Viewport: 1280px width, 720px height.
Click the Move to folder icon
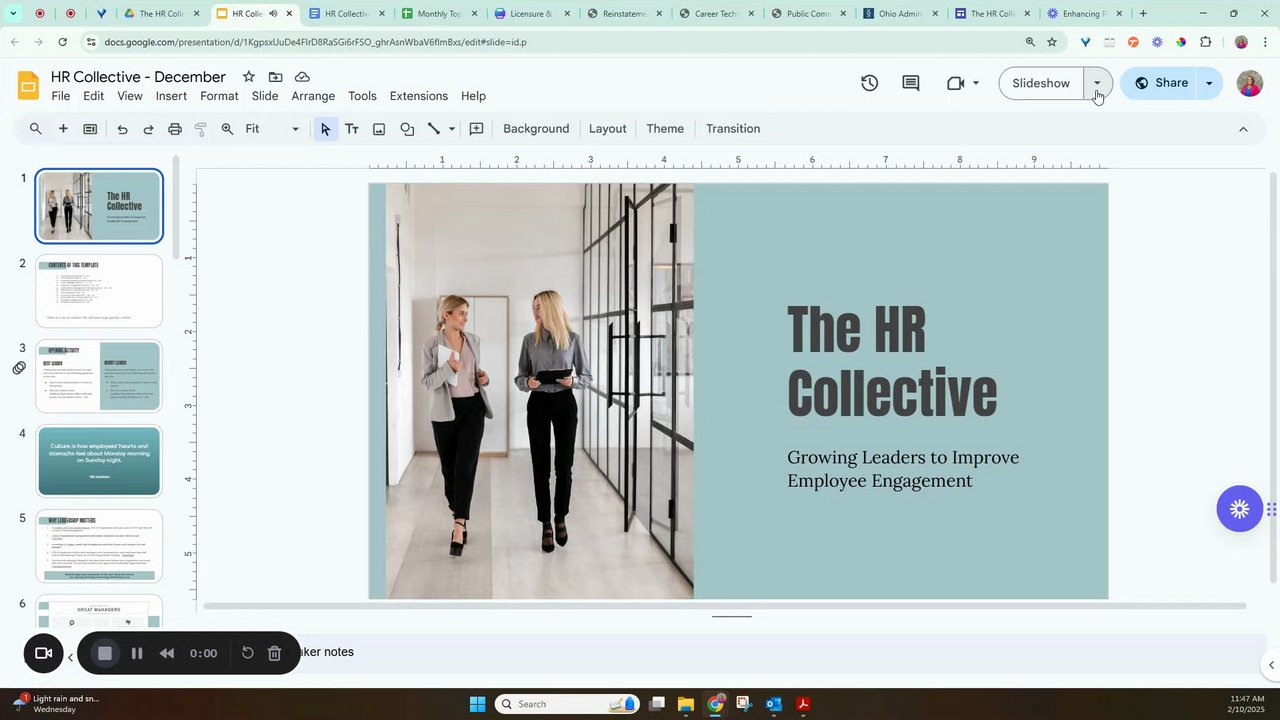[x=275, y=77]
